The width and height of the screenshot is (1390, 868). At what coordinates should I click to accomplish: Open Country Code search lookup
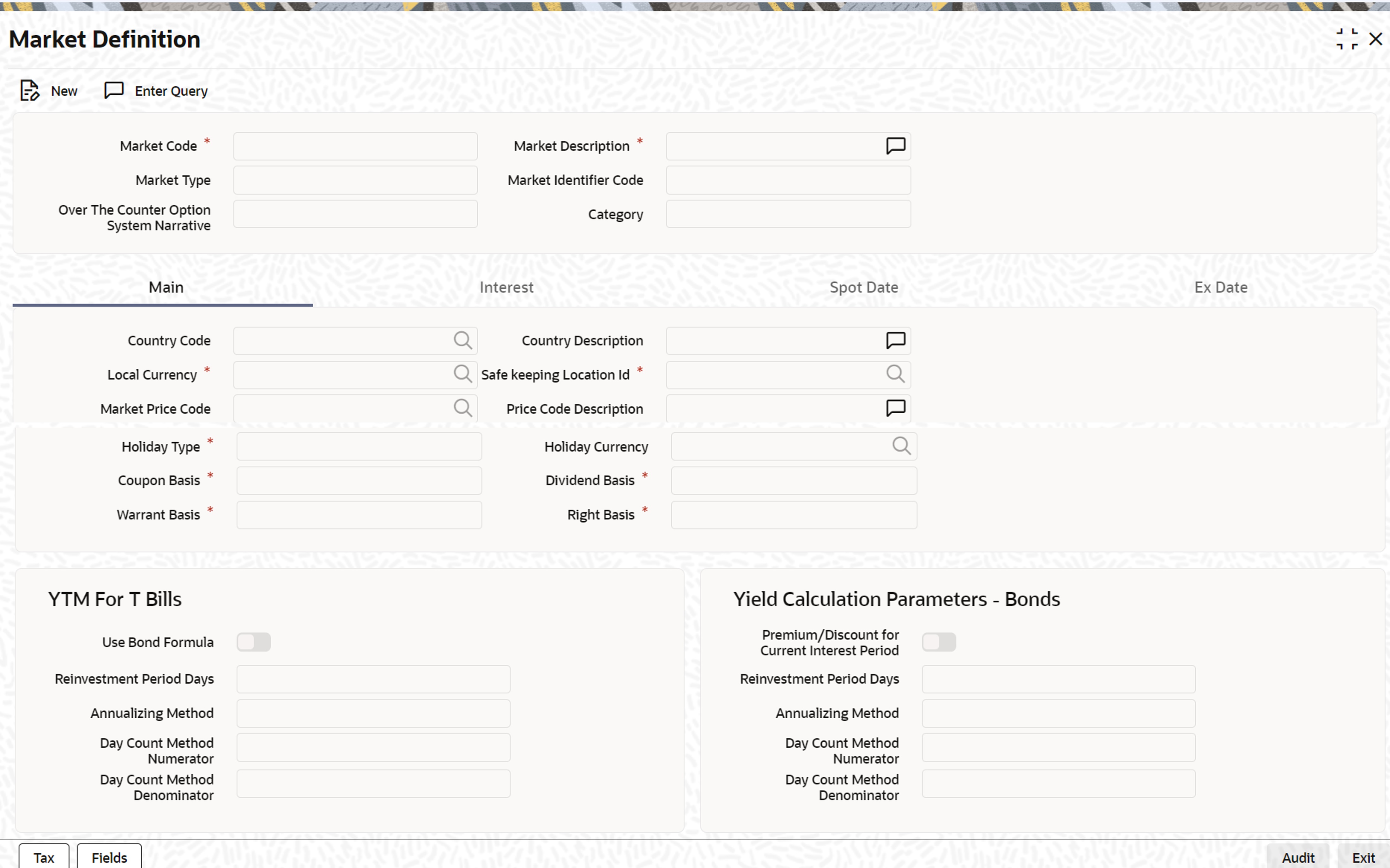(x=462, y=340)
